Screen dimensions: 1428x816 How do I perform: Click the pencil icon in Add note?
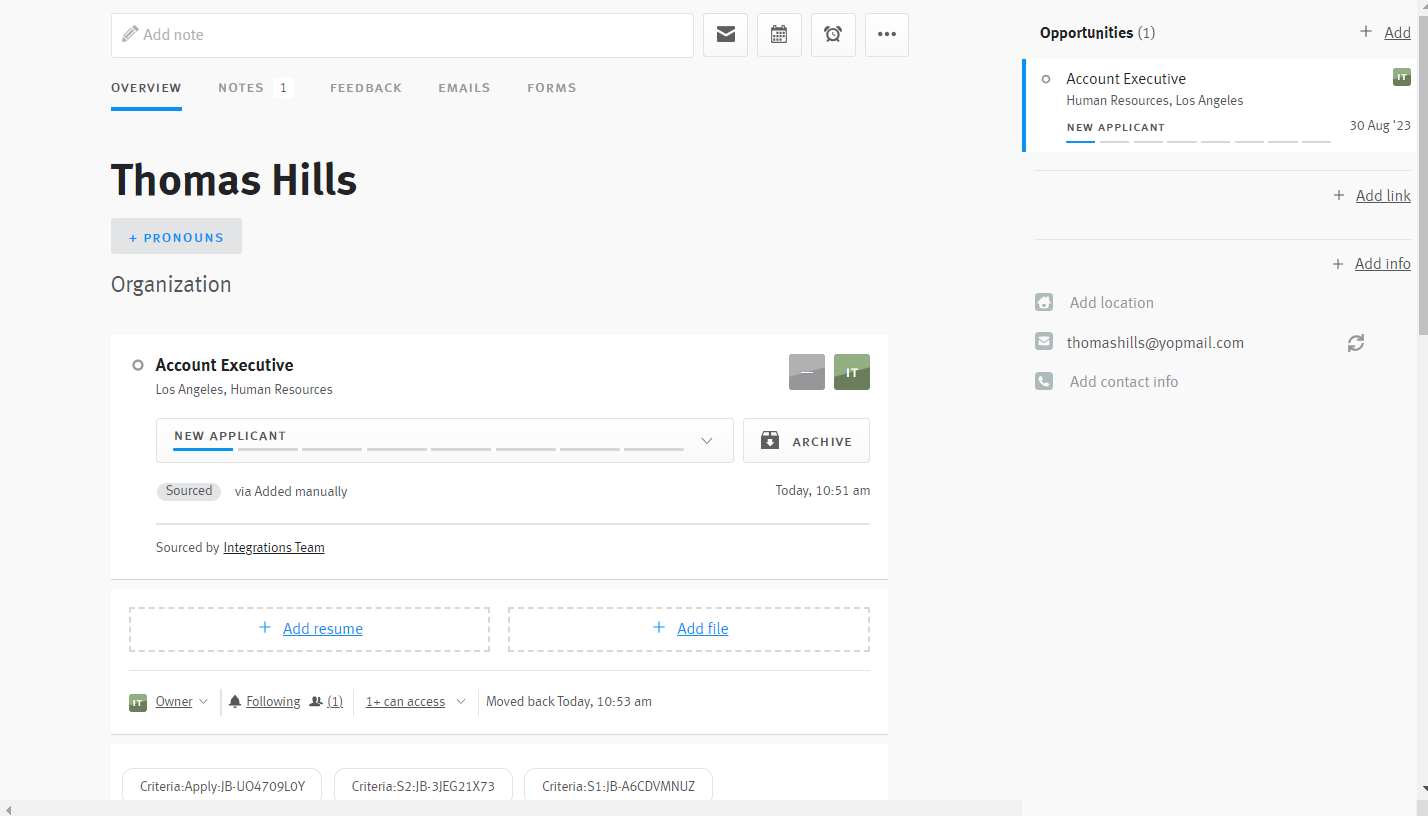click(x=130, y=34)
